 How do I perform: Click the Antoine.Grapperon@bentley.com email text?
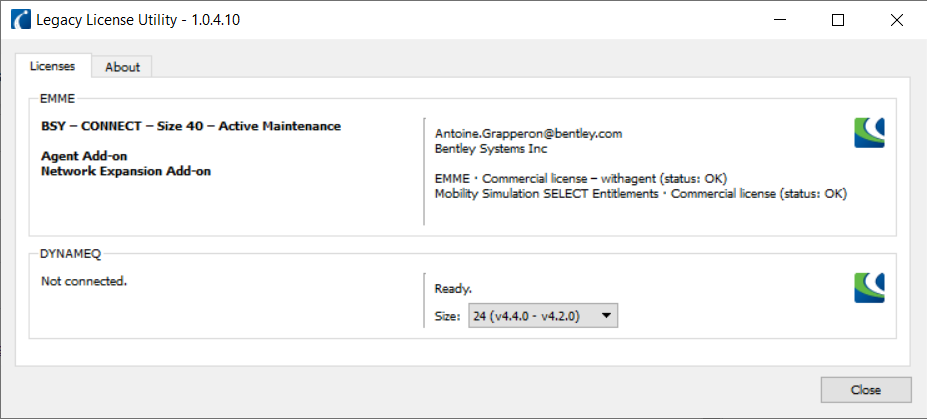coord(529,133)
